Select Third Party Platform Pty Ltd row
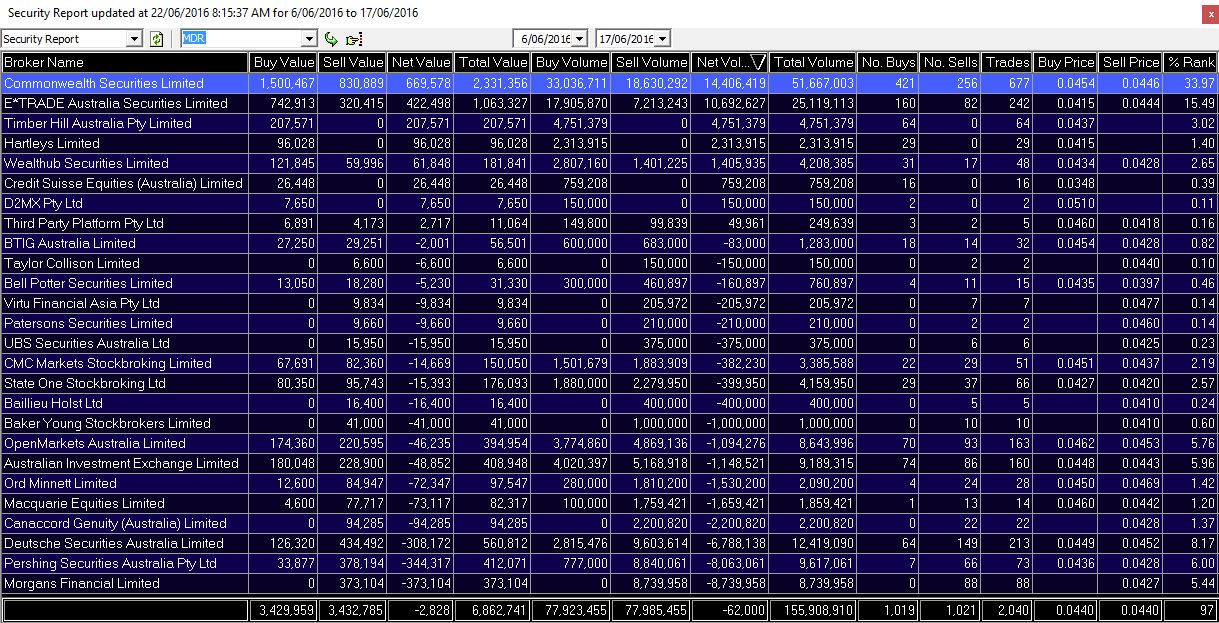 [x=609, y=223]
